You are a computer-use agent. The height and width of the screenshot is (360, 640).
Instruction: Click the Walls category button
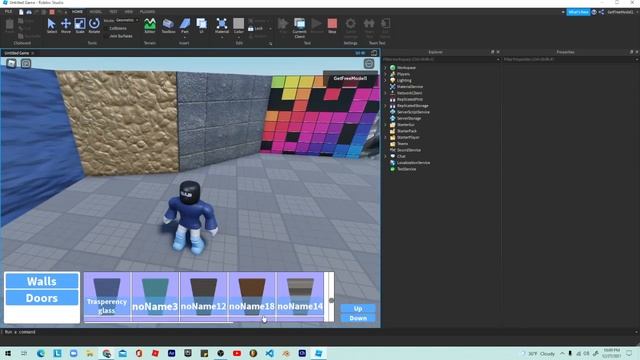pyautogui.click(x=42, y=281)
